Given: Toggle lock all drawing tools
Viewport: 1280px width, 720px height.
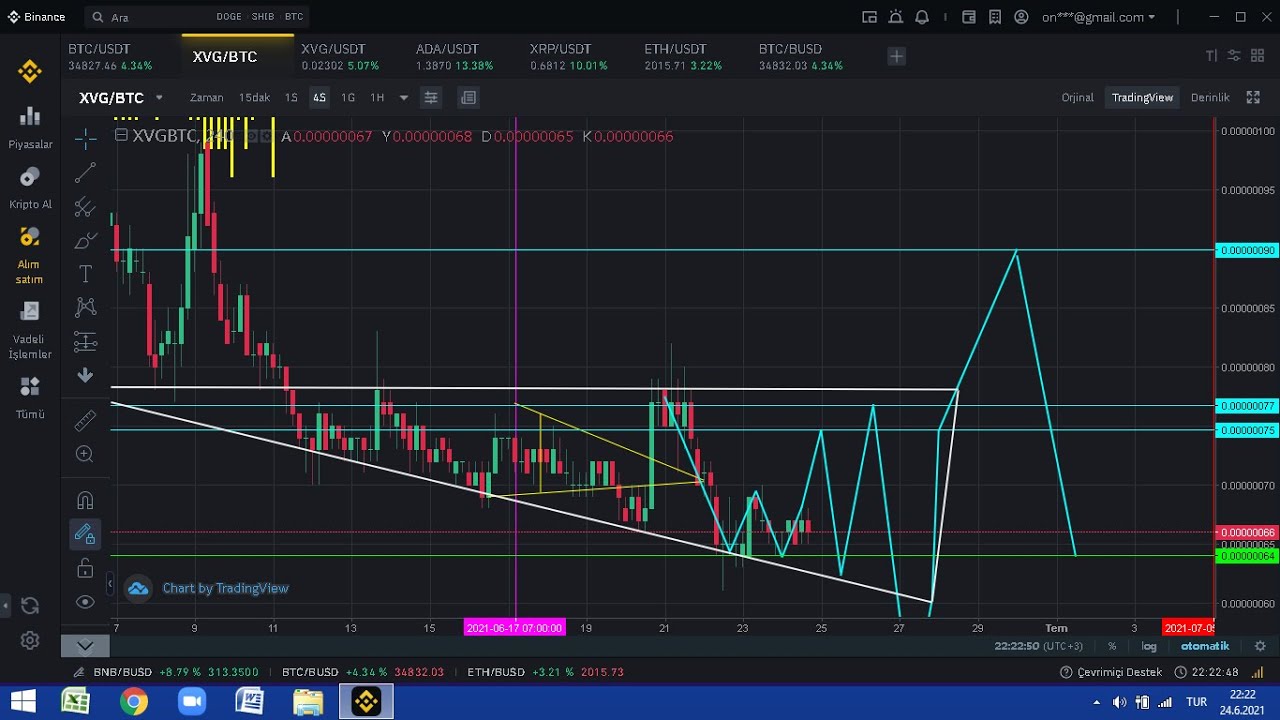Looking at the screenshot, I should (x=85, y=568).
